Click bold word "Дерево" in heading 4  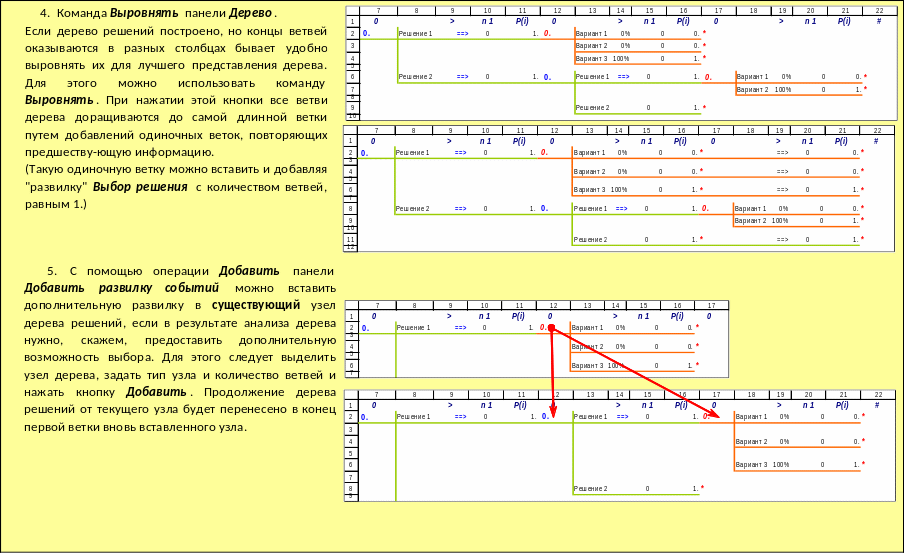point(250,13)
